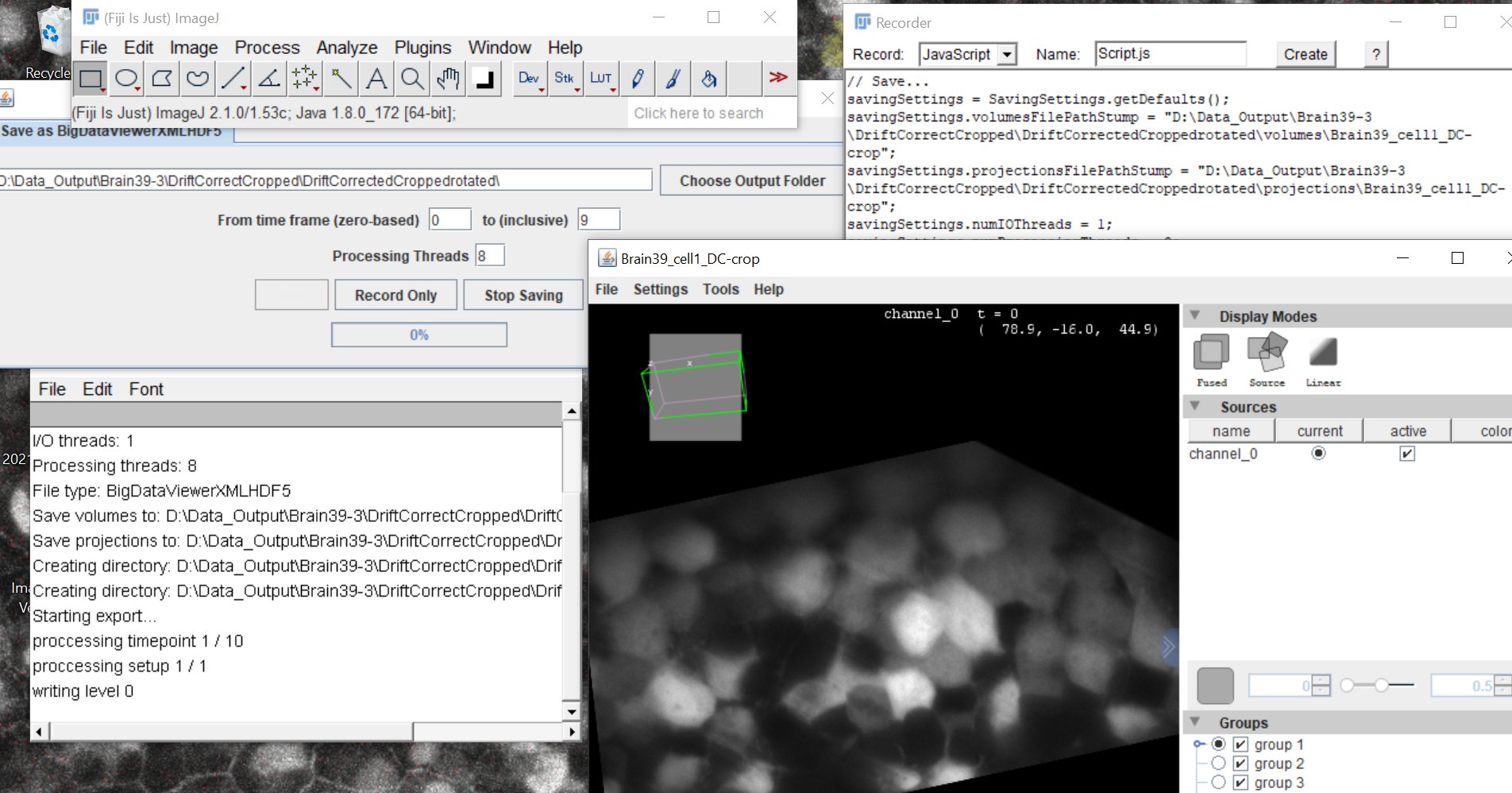Viewport: 1512px width, 793px height.
Task: Collapse the Sources section
Action: (x=1195, y=406)
